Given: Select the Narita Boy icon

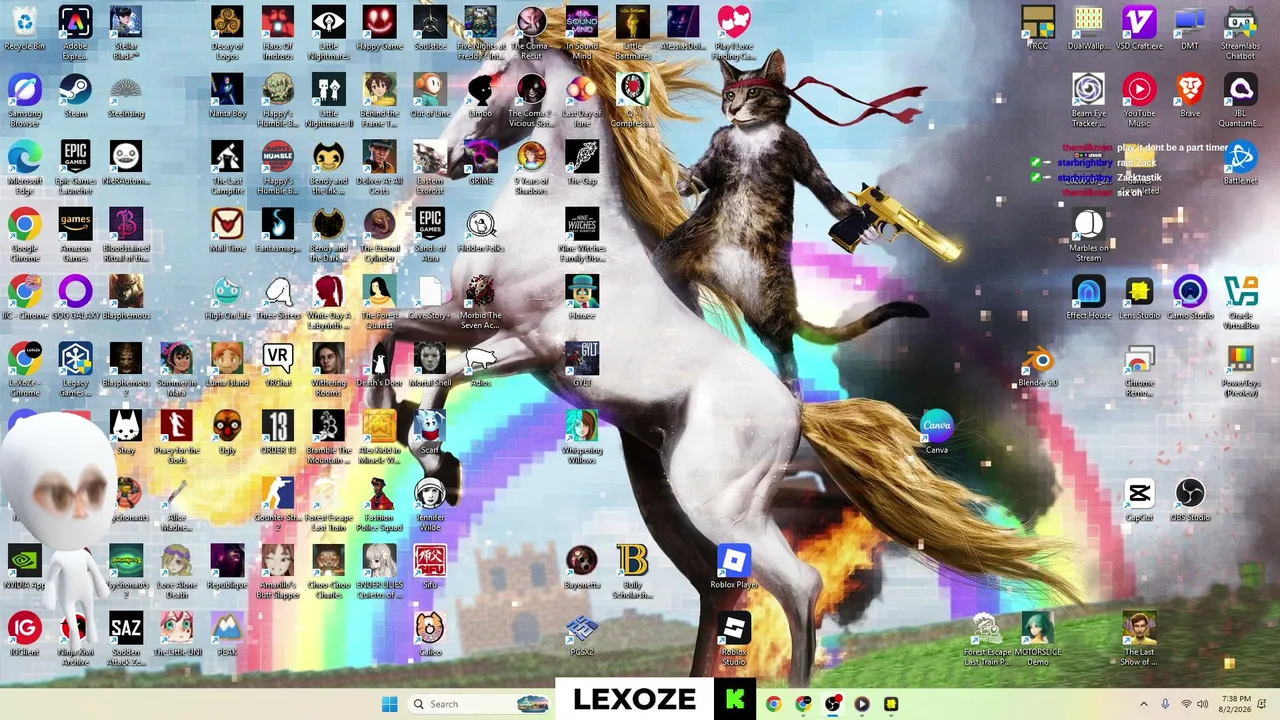Looking at the screenshot, I should click(x=227, y=97).
